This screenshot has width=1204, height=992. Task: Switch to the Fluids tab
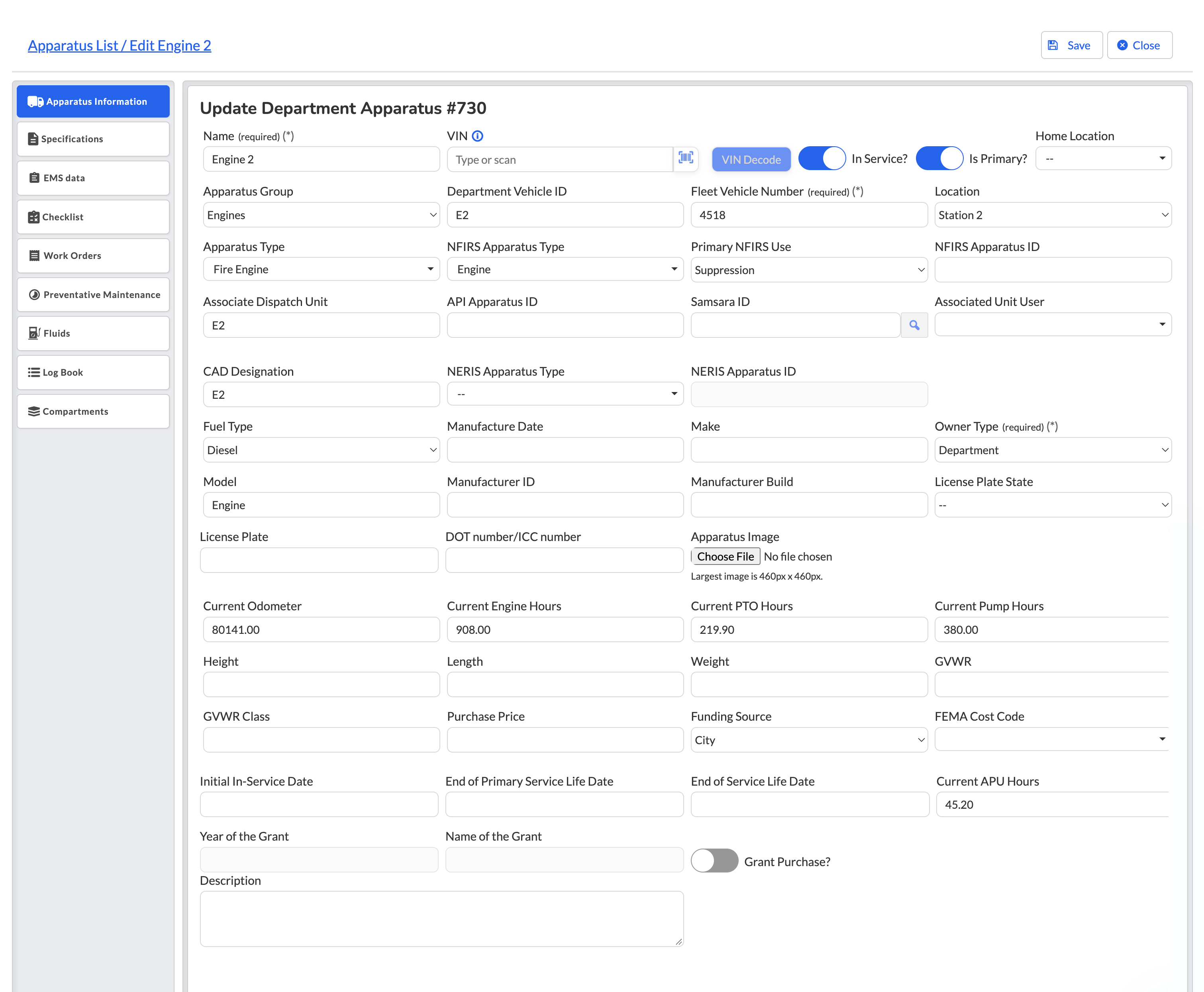pos(93,333)
